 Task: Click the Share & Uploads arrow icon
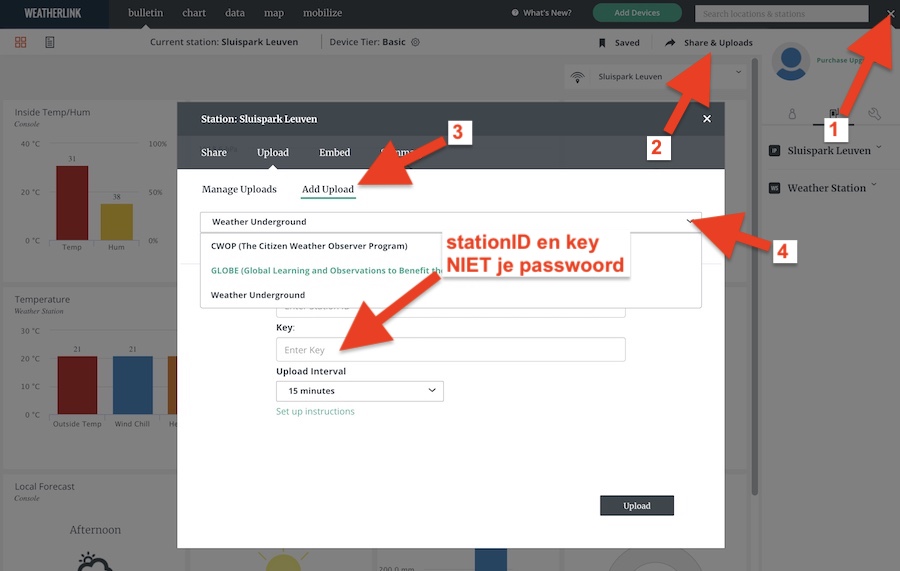click(670, 43)
